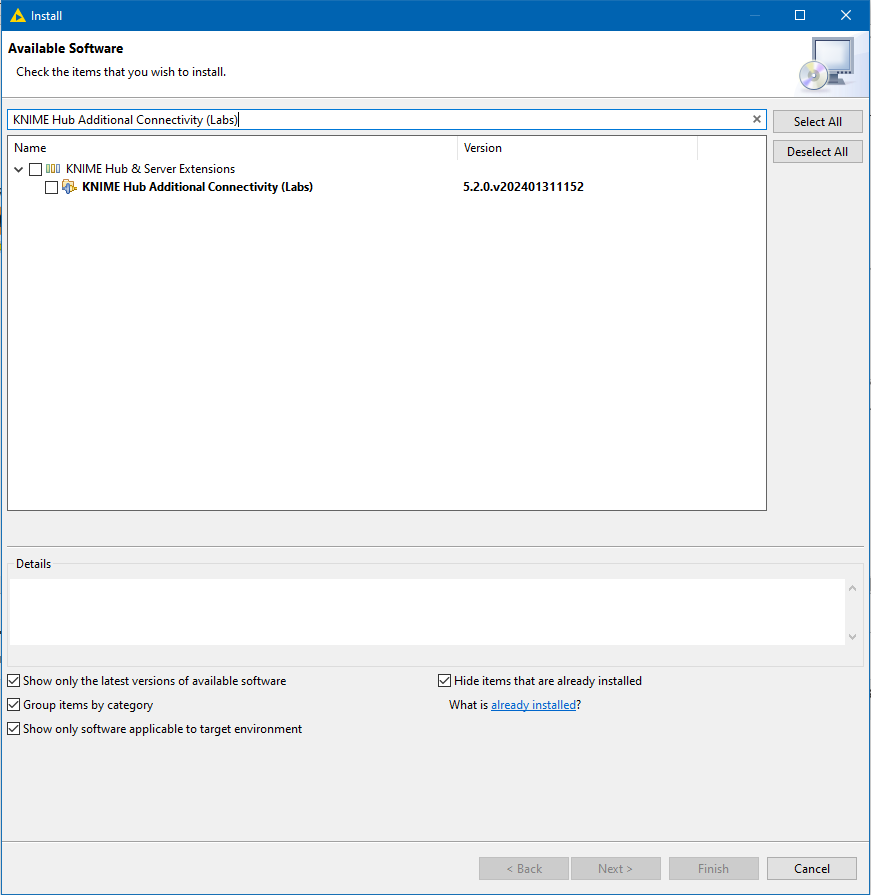
Task: Open the already installed link
Action: [x=533, y=705]
